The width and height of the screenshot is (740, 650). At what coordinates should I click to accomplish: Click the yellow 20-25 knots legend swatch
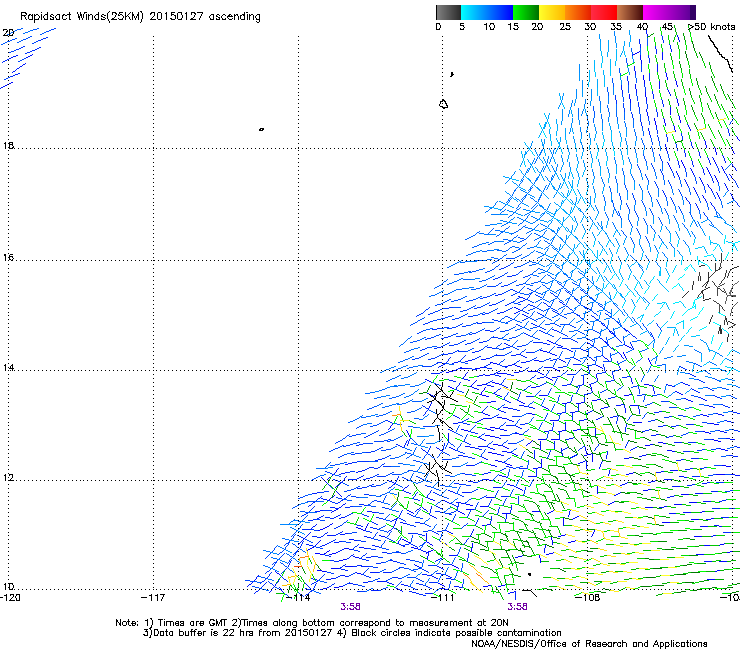[552, 12]
